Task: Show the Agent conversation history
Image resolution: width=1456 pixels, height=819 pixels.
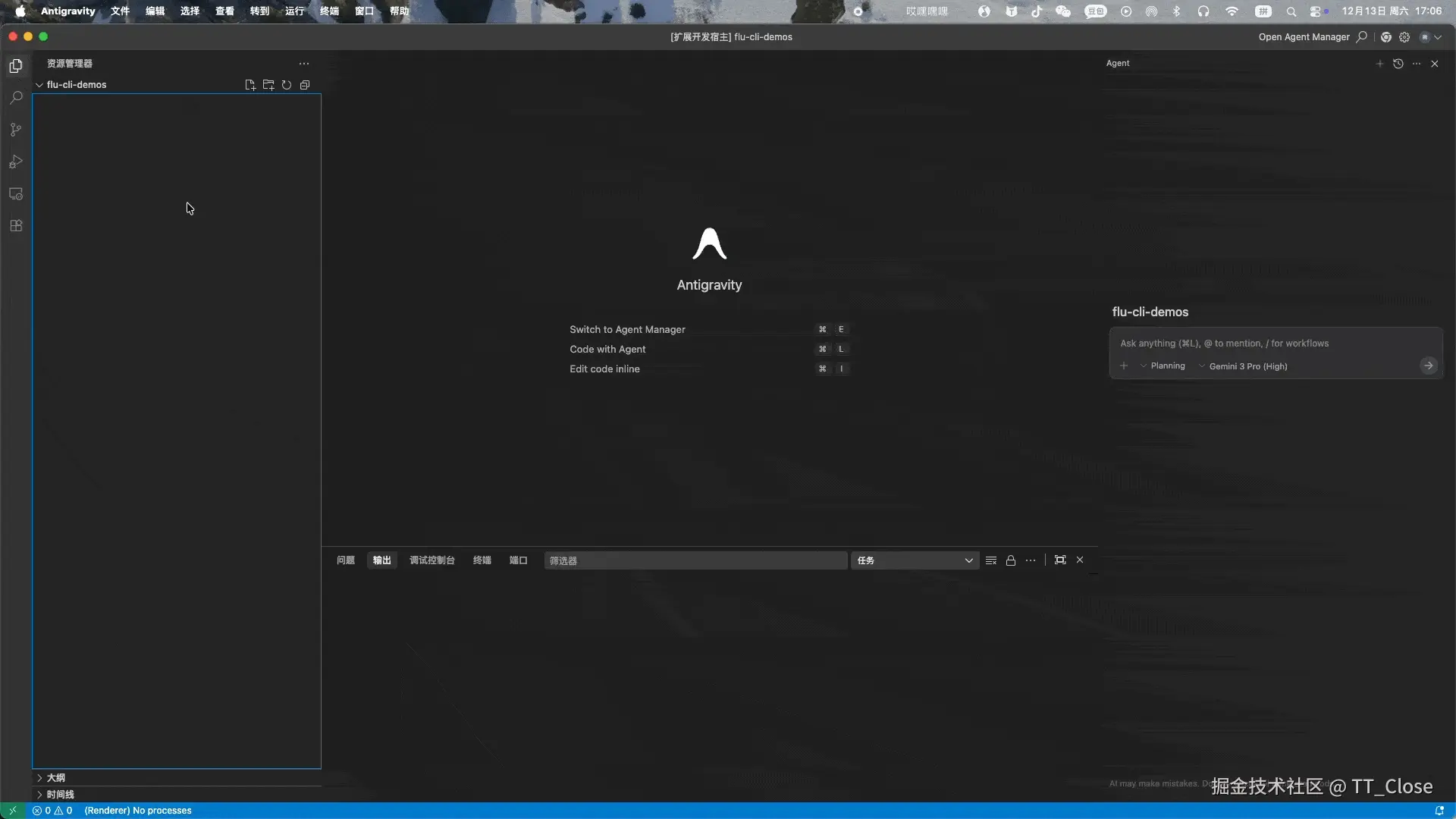Action: coord(1398,64)
